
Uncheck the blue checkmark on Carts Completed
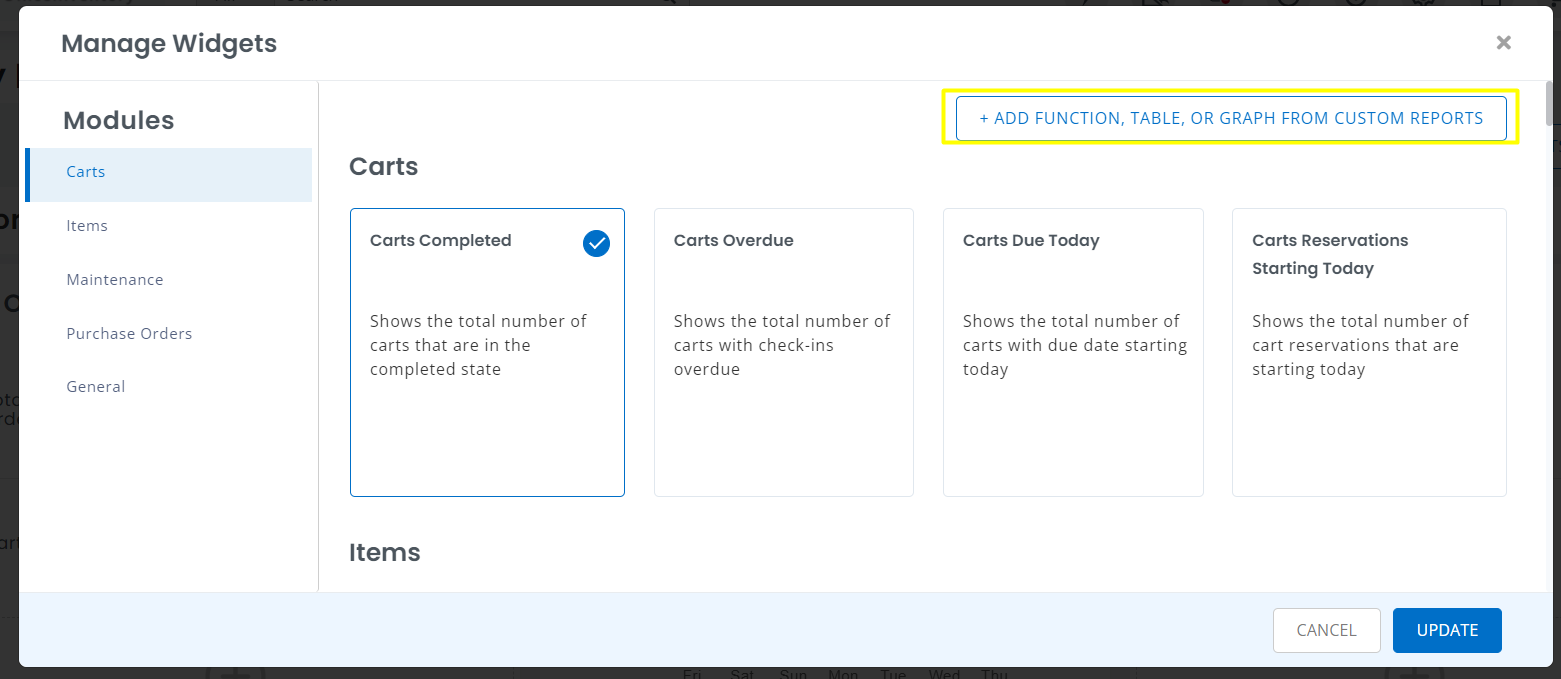pyautogui.click(x=596, y=243)
